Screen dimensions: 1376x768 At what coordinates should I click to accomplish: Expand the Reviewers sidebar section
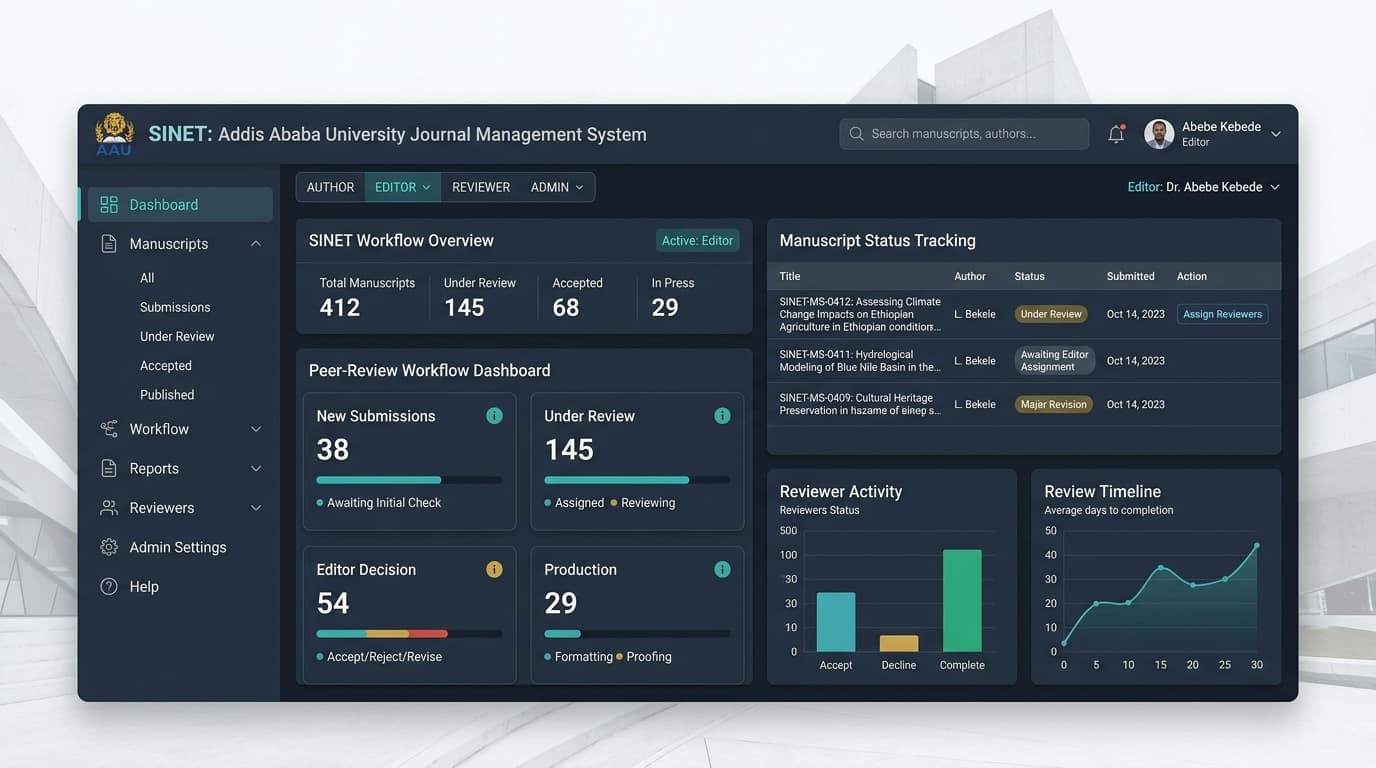pos(256,508)
